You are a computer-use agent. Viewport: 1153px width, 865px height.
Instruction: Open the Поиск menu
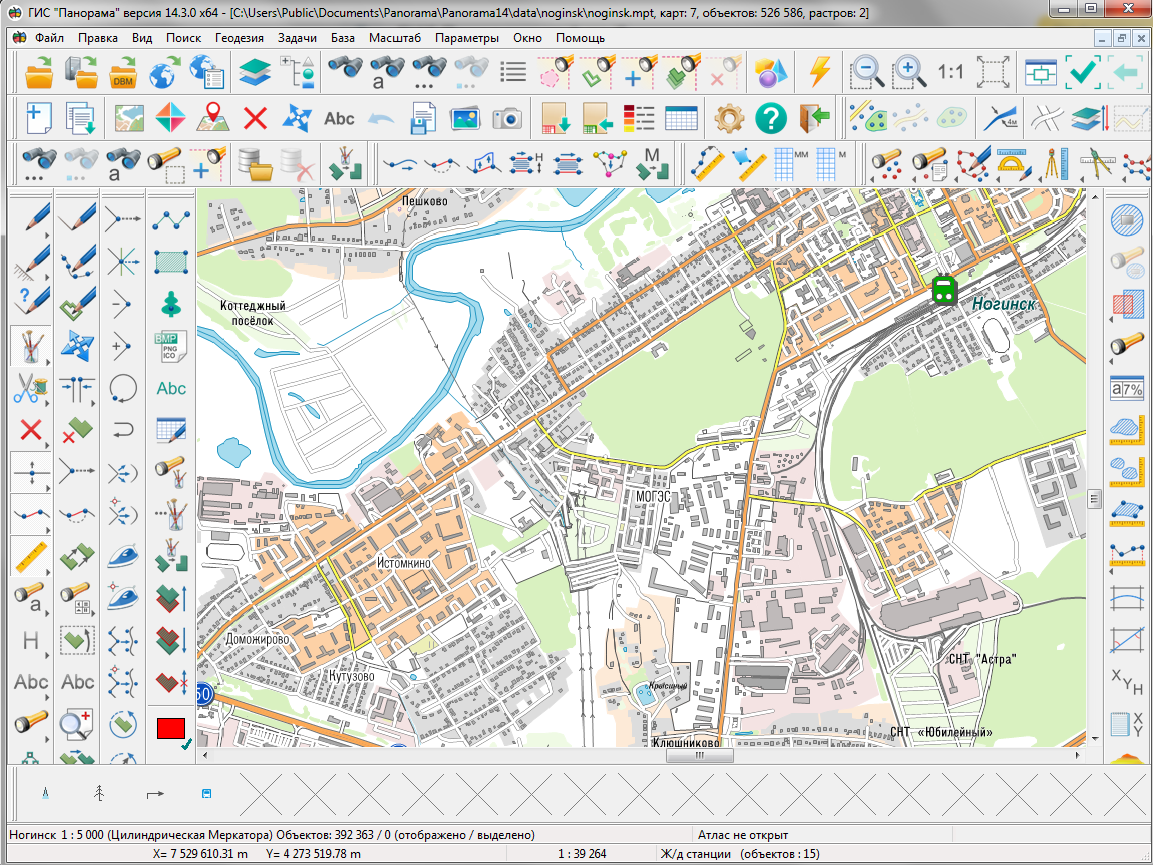pyautogui.click(x=183, y=38)
